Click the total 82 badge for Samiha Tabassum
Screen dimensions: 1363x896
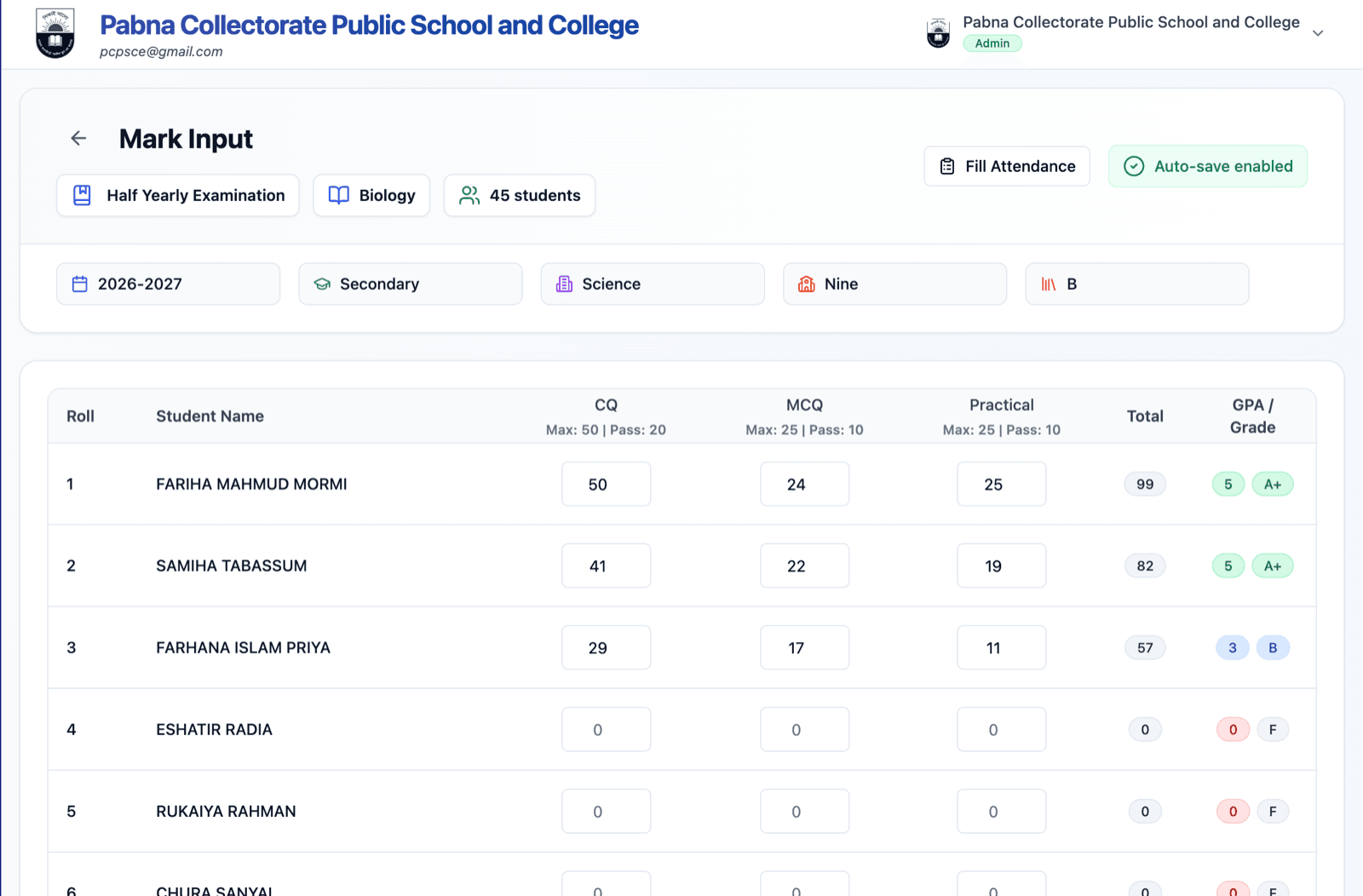click(x=1145, y=566)
